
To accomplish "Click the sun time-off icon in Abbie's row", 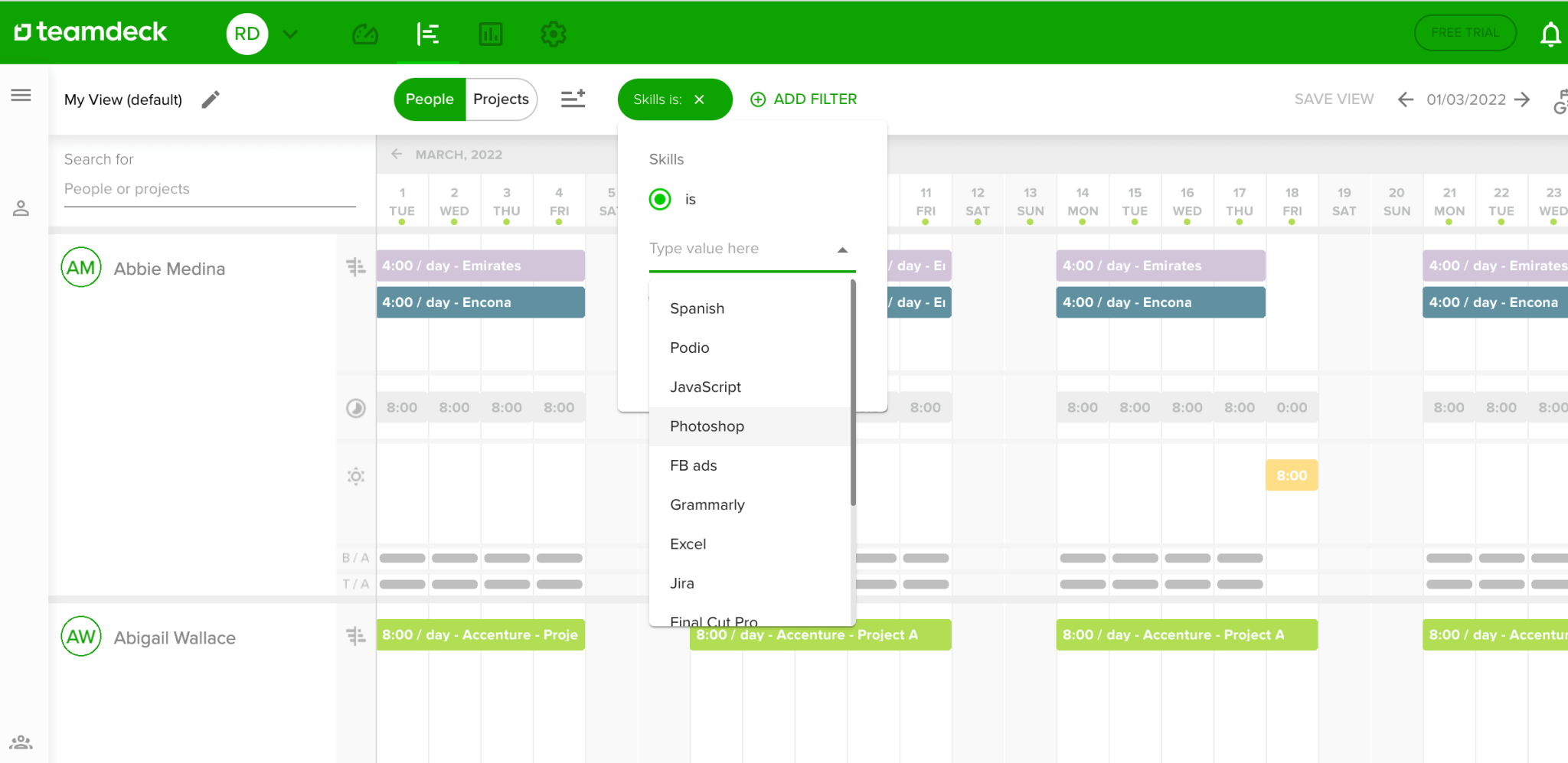I will pyautogui.click(x=355, y=476).
